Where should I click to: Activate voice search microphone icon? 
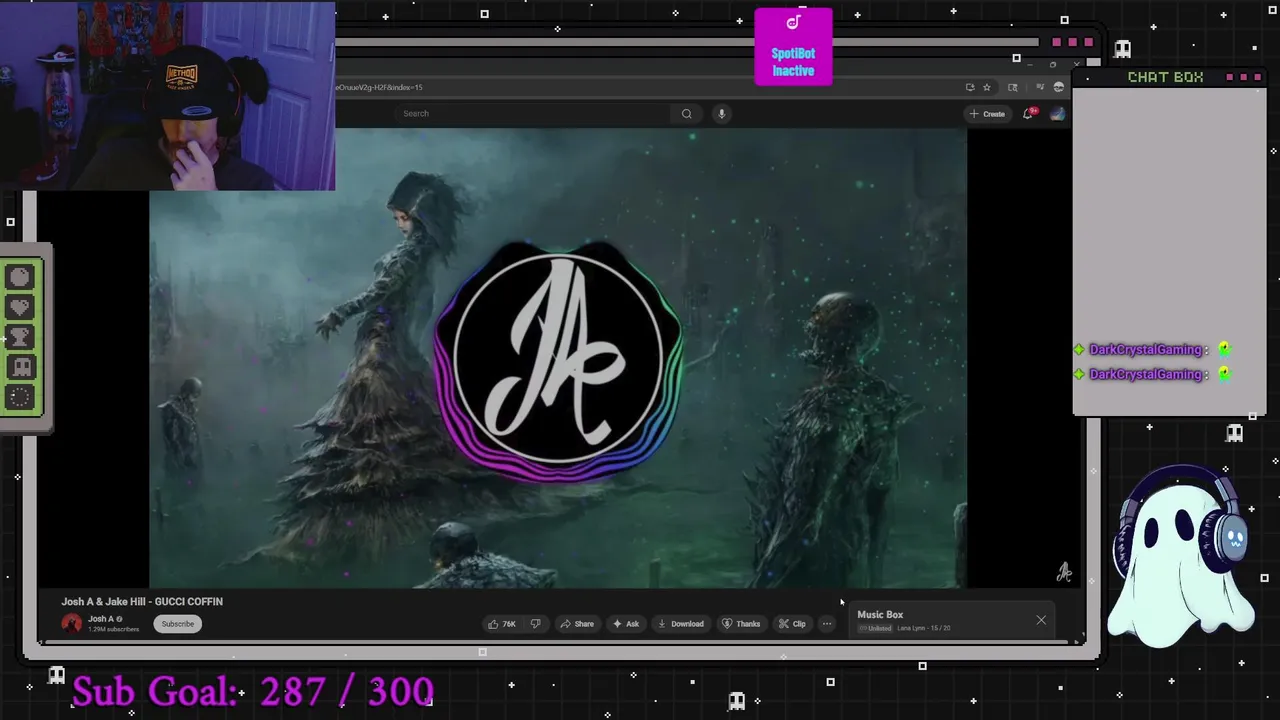tap(721, 113)
